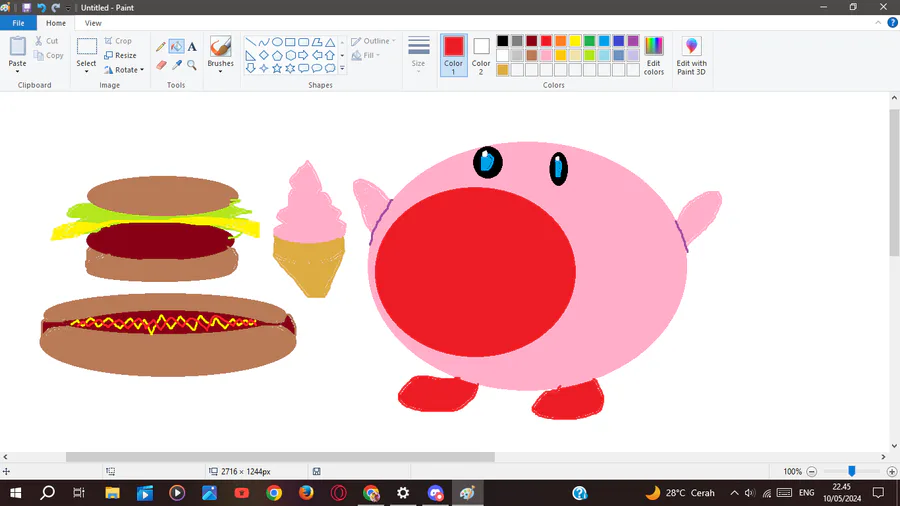Open Settings gear from the taskbar

tap(404, 493)
